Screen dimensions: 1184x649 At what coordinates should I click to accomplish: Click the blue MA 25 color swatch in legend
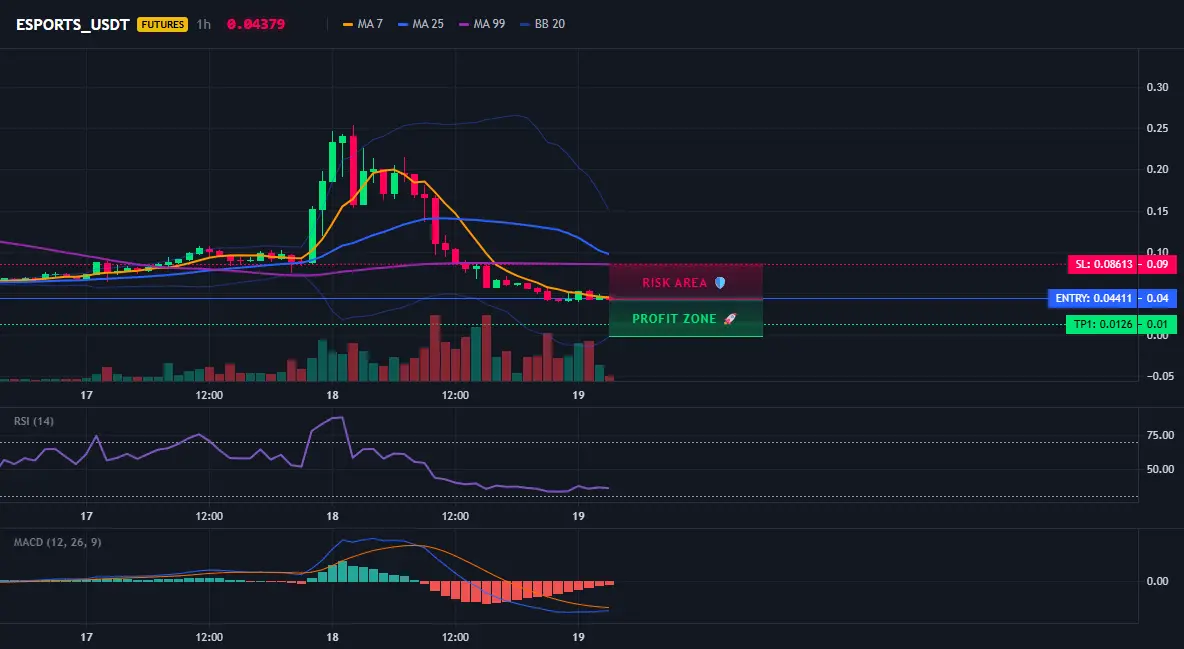(403, 24)
